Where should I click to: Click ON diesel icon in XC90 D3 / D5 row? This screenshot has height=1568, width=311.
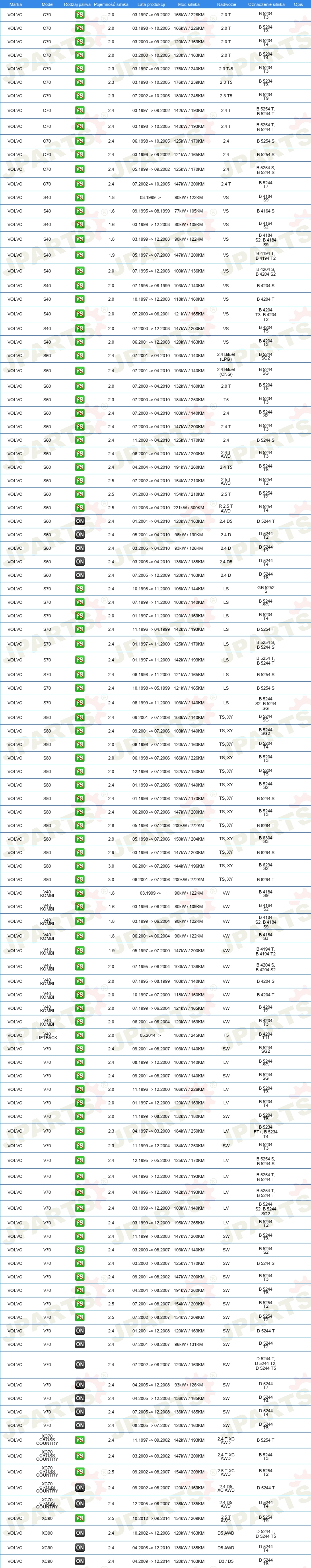(x=80, y=1561)
